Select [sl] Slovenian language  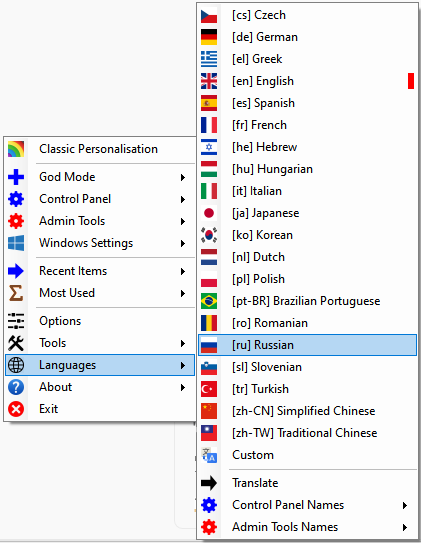coord(307,367)
